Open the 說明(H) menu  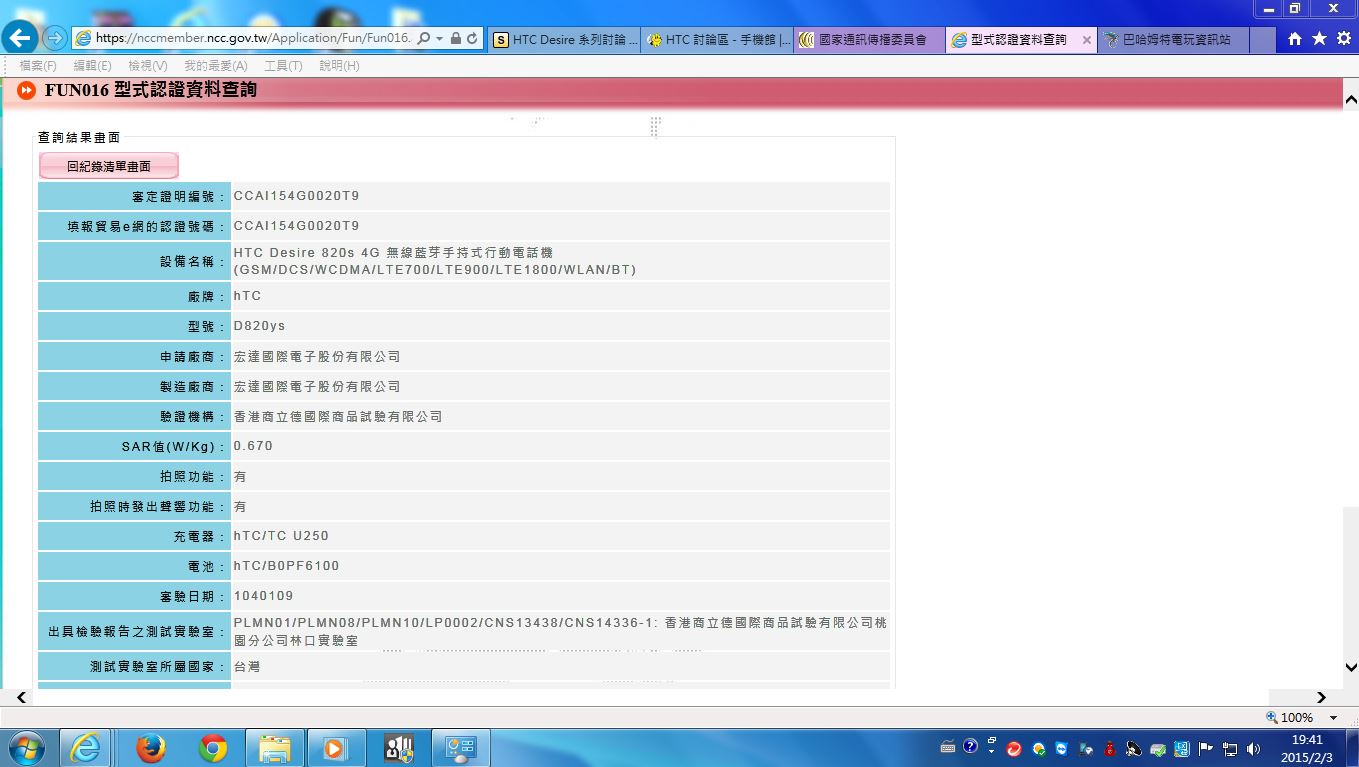click(339, 66)
